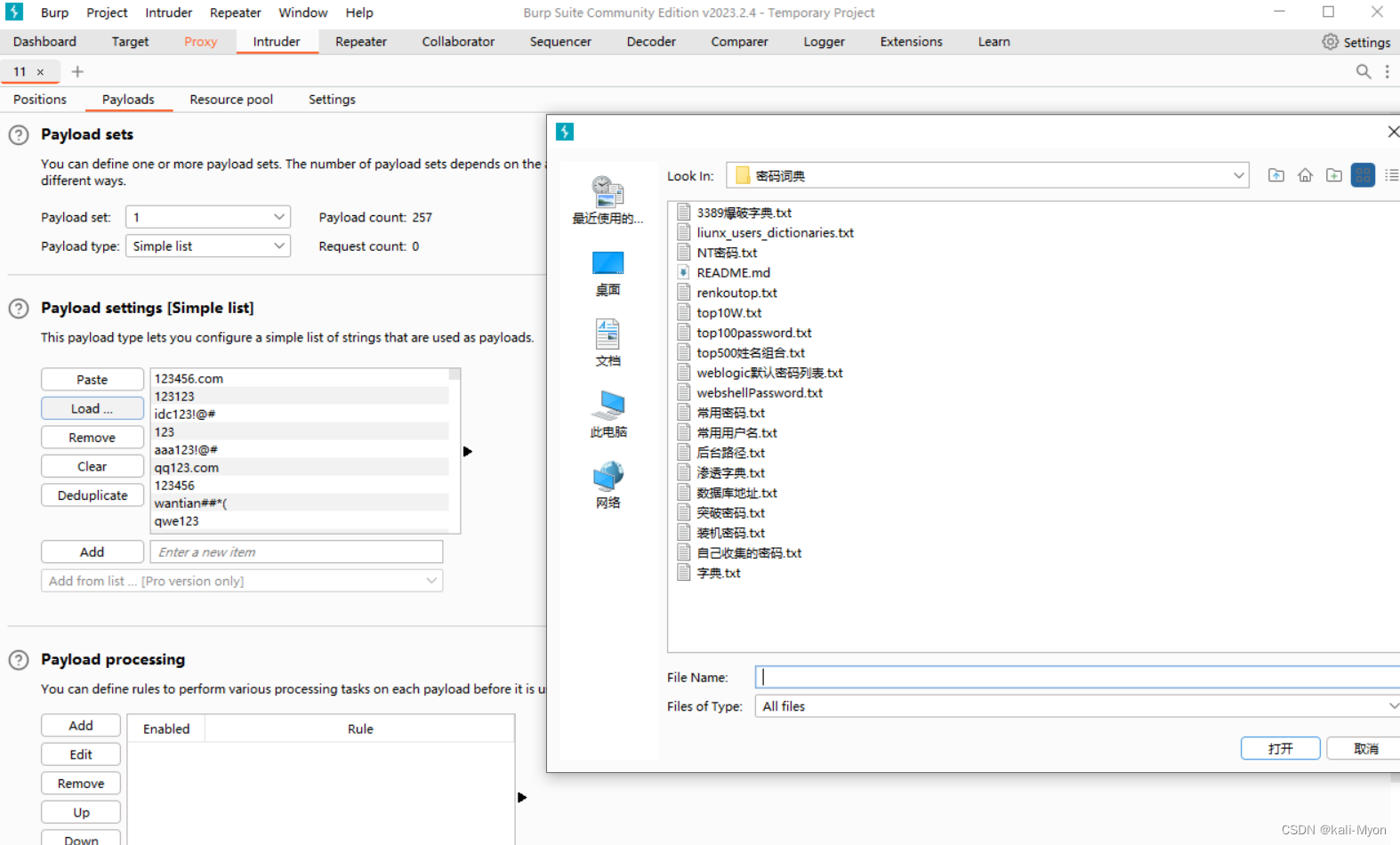Click the Burp Suite logo icon in title bar

pyautogui.click(x=14, y=12)
